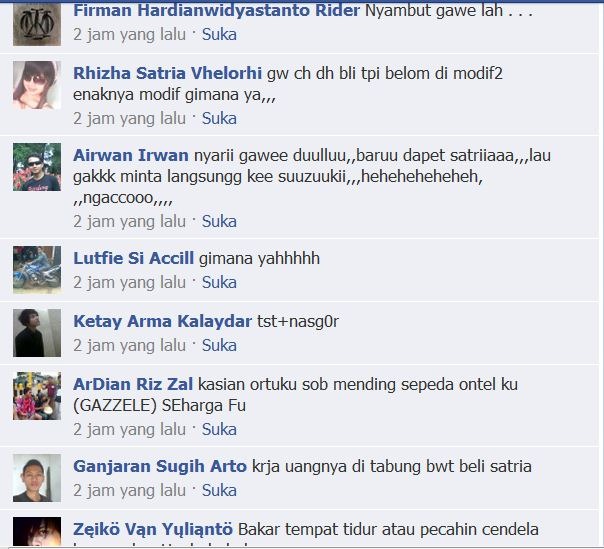
Task: Click Airwan Irwan's avatar thumbnail
Action: [x=37, y=167]
